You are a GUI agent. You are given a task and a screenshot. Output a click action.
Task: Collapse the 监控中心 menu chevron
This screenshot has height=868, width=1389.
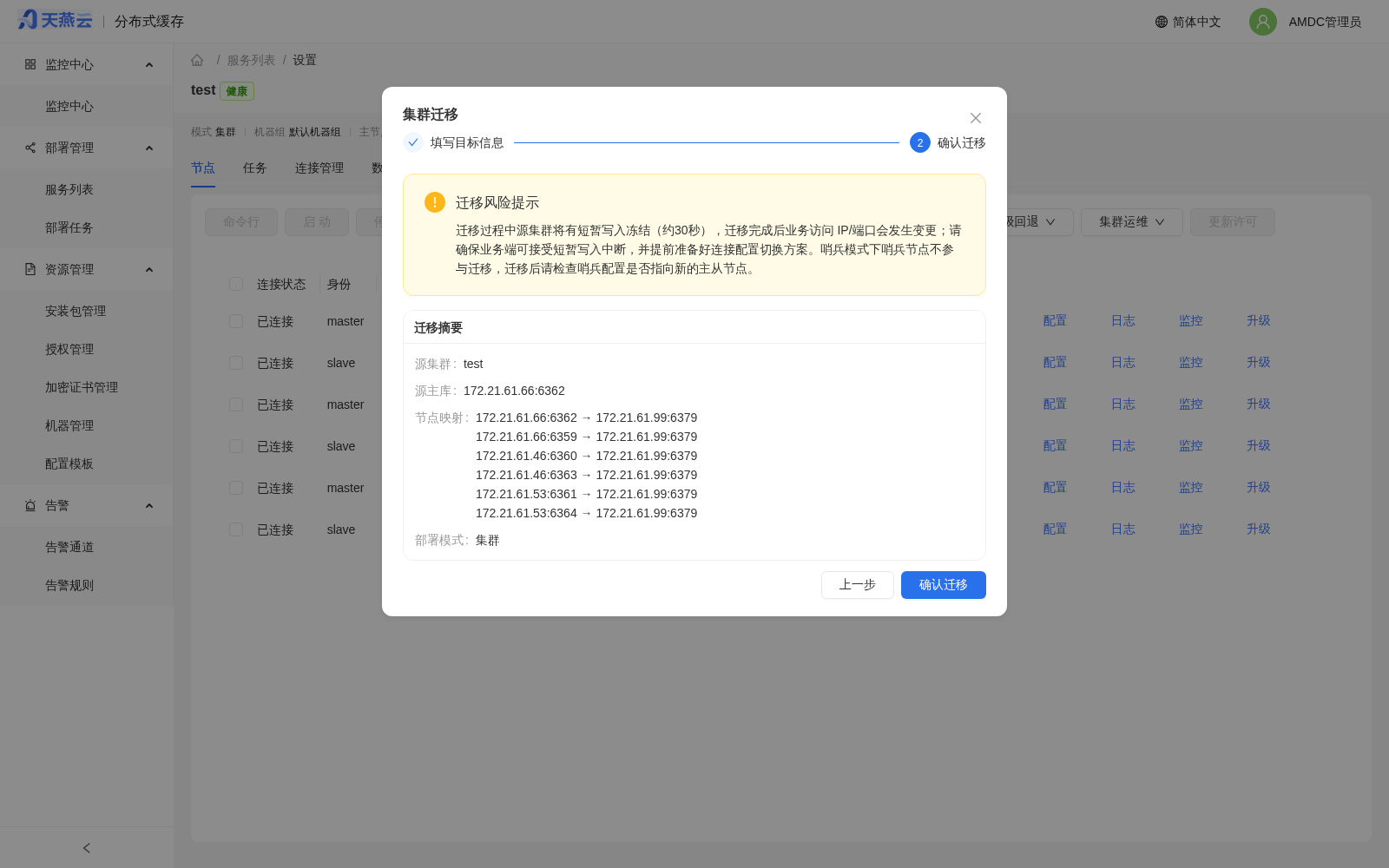point(149,64)
